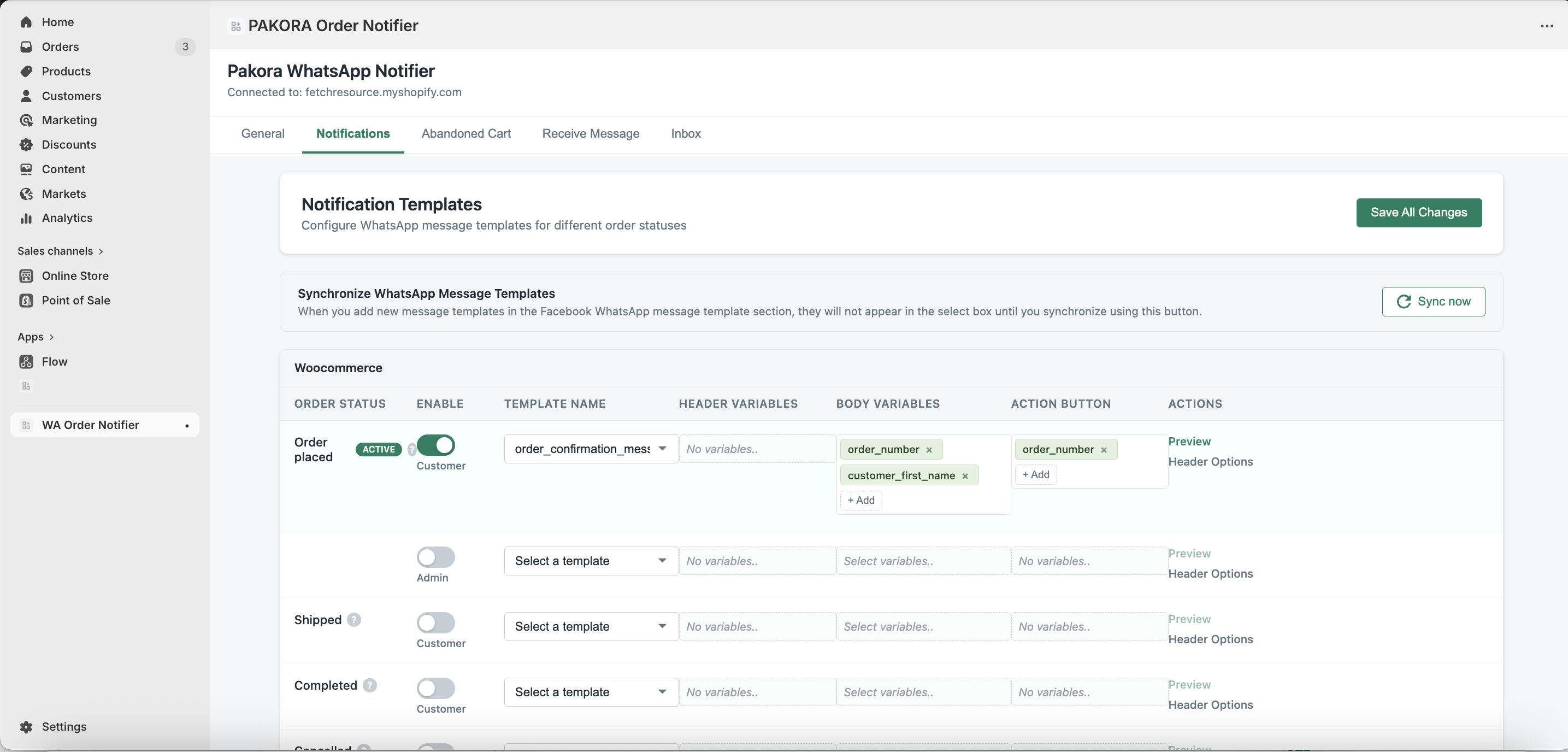This screenshot has width=1568, height=752.
Task: Remove order_number from Body Variables
Action: point(929,450)
